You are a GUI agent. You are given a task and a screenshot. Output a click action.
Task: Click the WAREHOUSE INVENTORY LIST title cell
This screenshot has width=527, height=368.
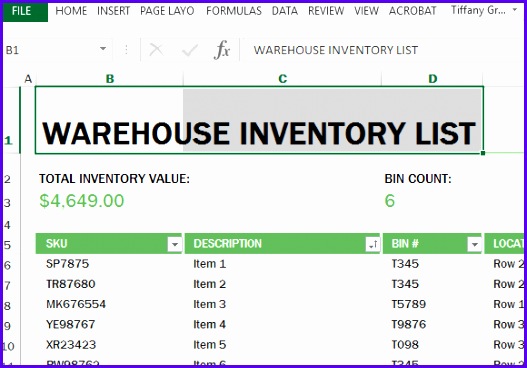pyautogui.click(x=259, y=120)
